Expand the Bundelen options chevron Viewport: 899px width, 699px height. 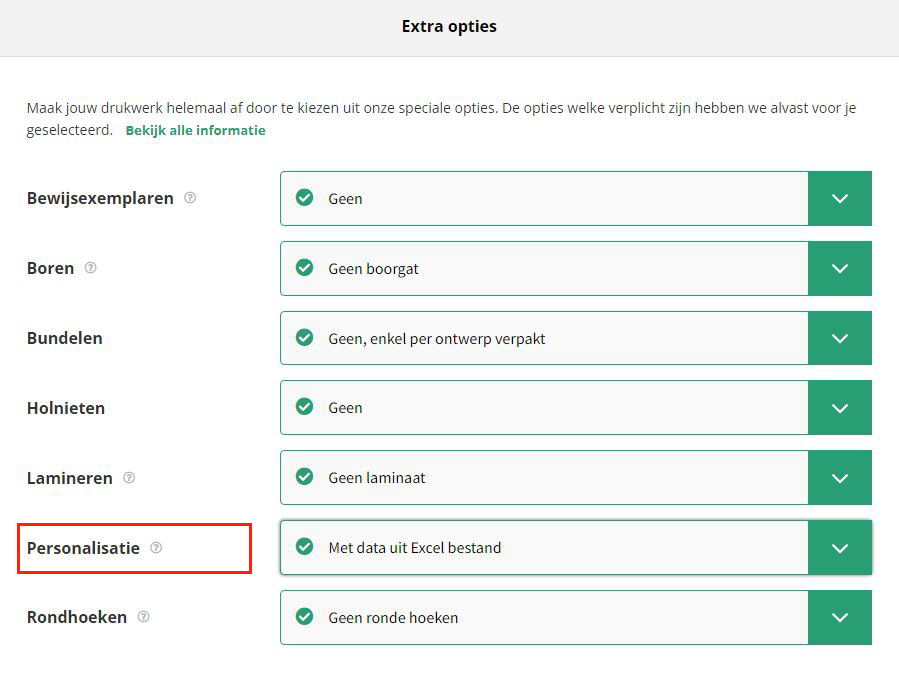[x=840, y=338]
